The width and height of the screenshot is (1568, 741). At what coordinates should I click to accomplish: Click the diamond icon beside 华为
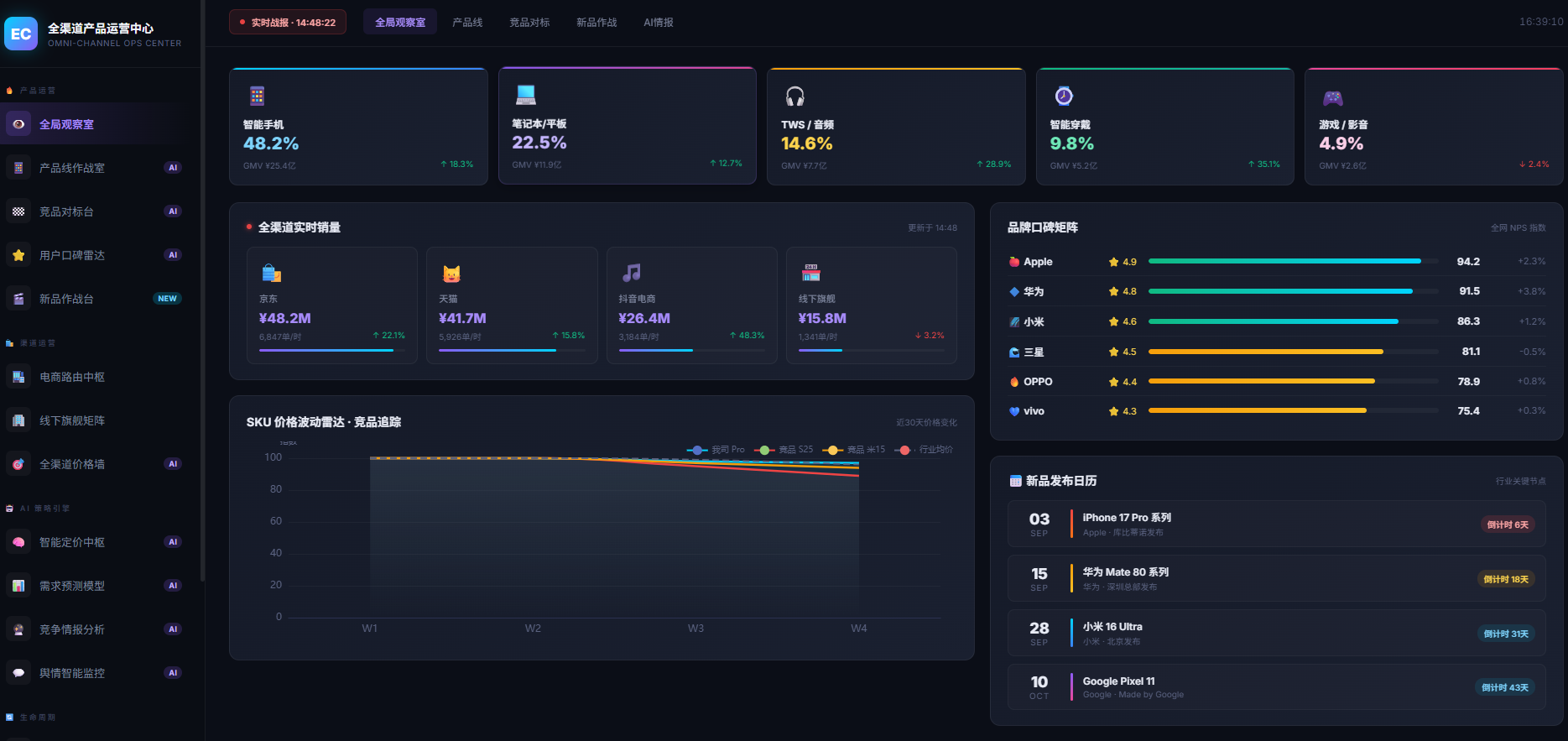click(1014, 292)
